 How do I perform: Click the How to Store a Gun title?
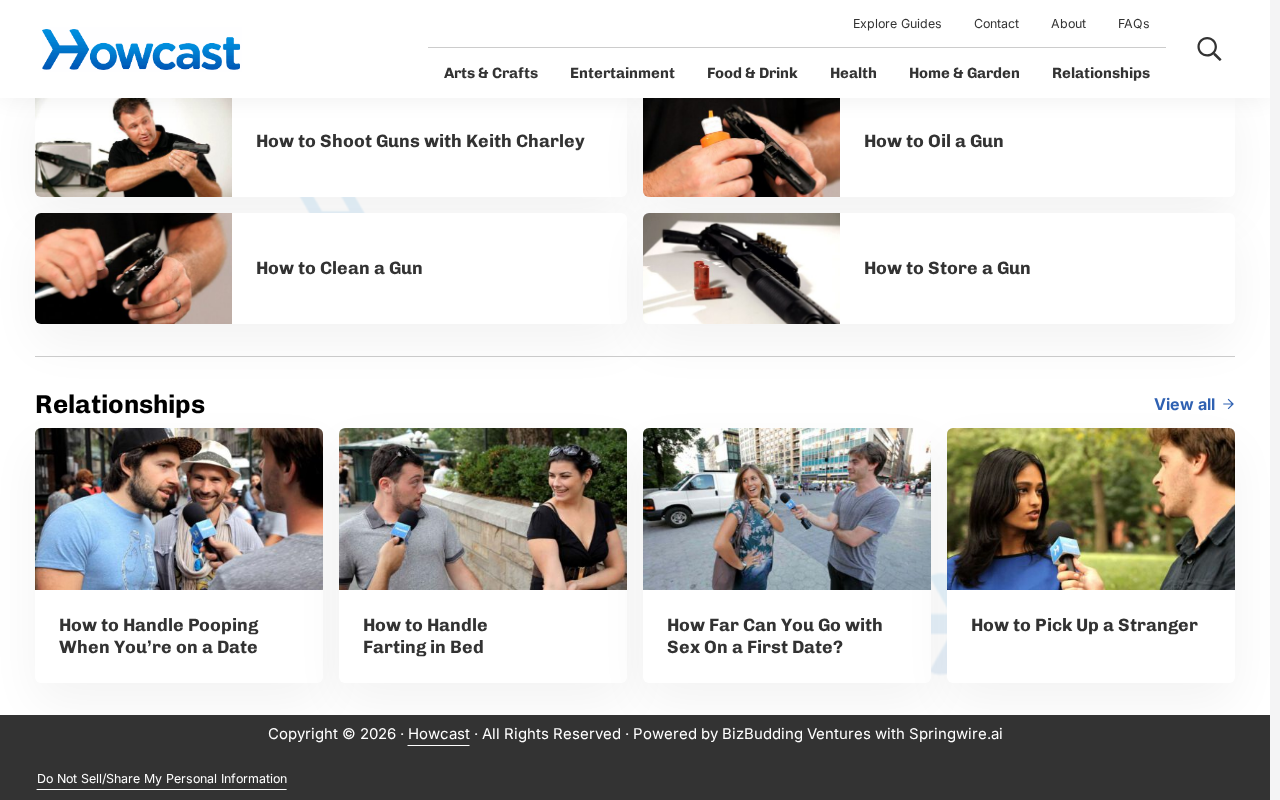947,268
